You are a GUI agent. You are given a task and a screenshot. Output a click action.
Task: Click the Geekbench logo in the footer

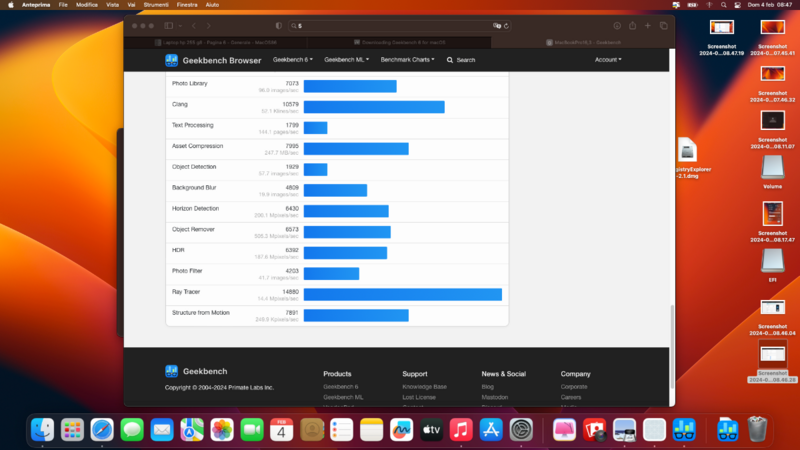[171, 371]
